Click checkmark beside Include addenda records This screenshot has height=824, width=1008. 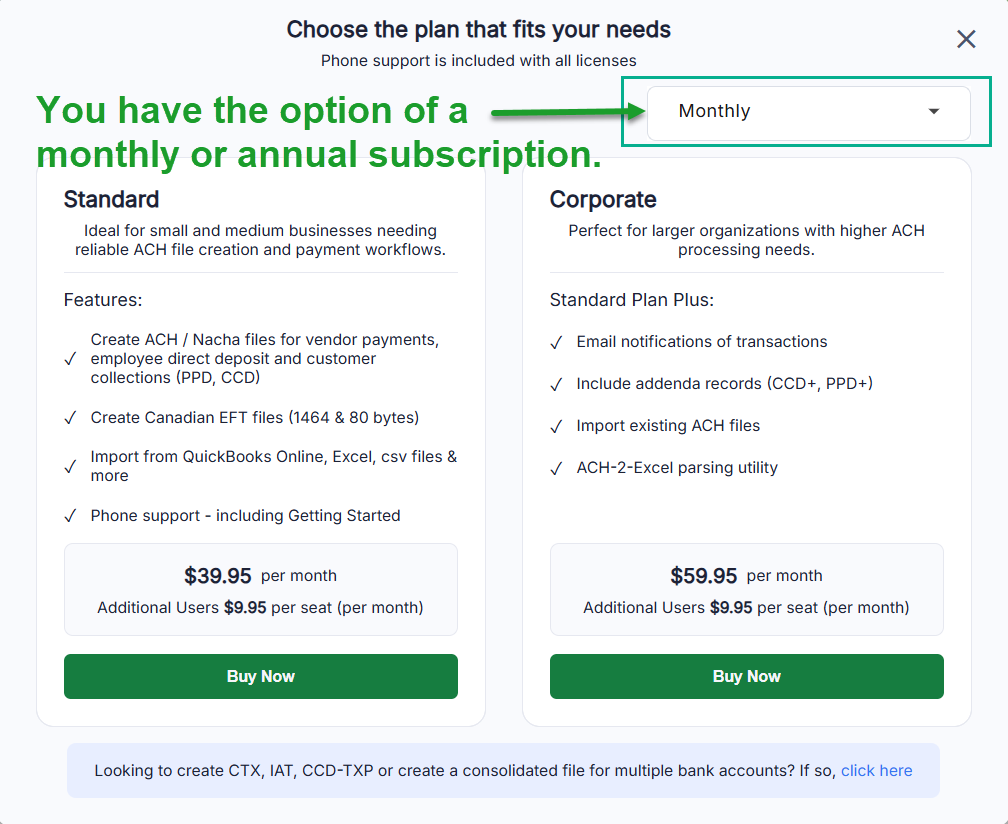(x=556, y=384)
